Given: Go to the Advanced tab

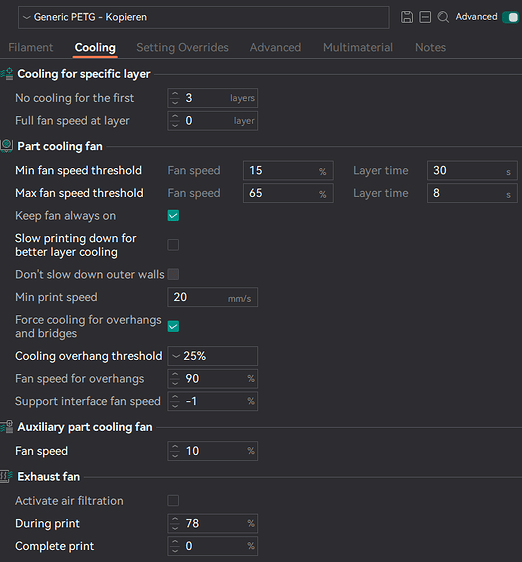Looking at the screenshot, I should click(x=275, y=47).
